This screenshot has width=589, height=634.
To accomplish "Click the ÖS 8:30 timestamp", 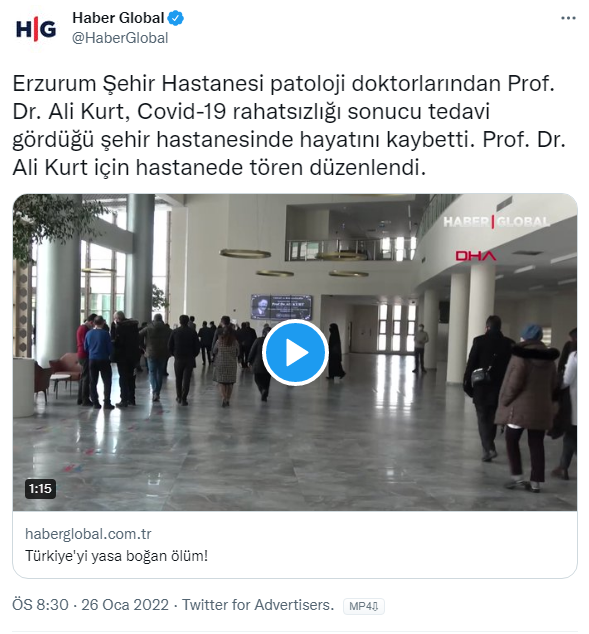I will point(40,605).
